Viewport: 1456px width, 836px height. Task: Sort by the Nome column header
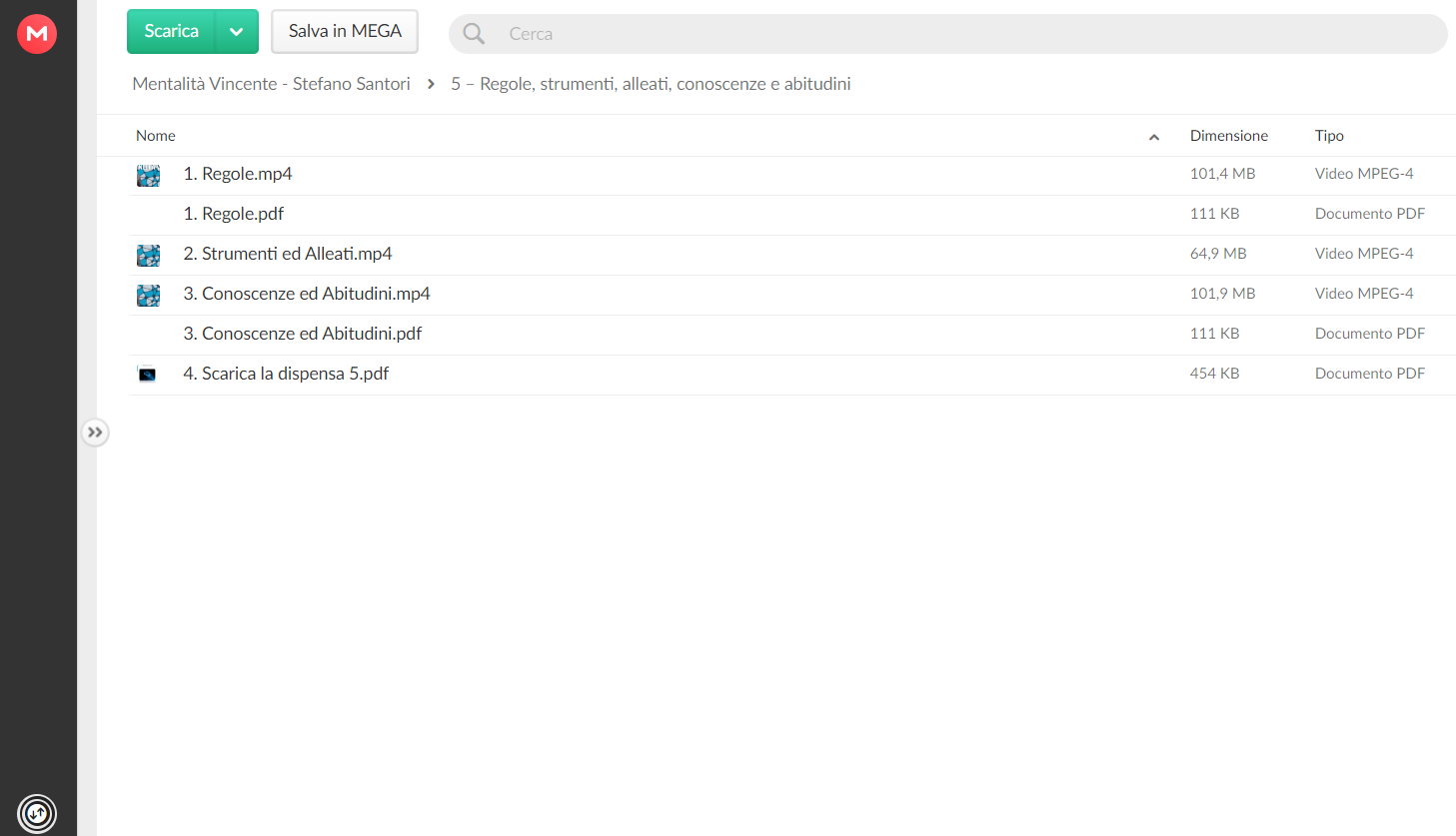click(x=156, y=136)
